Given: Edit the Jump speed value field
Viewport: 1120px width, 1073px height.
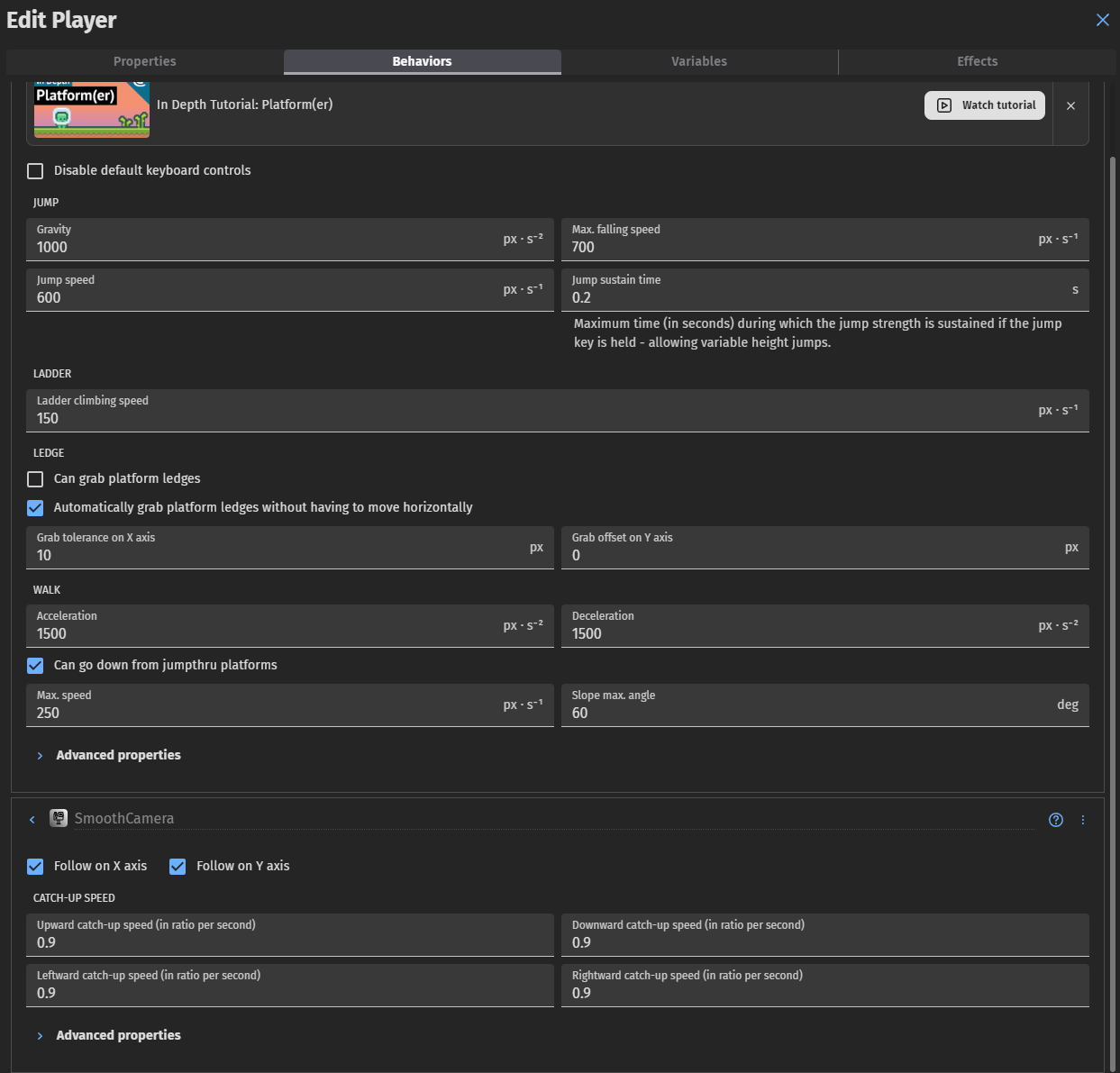Looking at the screenshot, I should pos(270,298).
